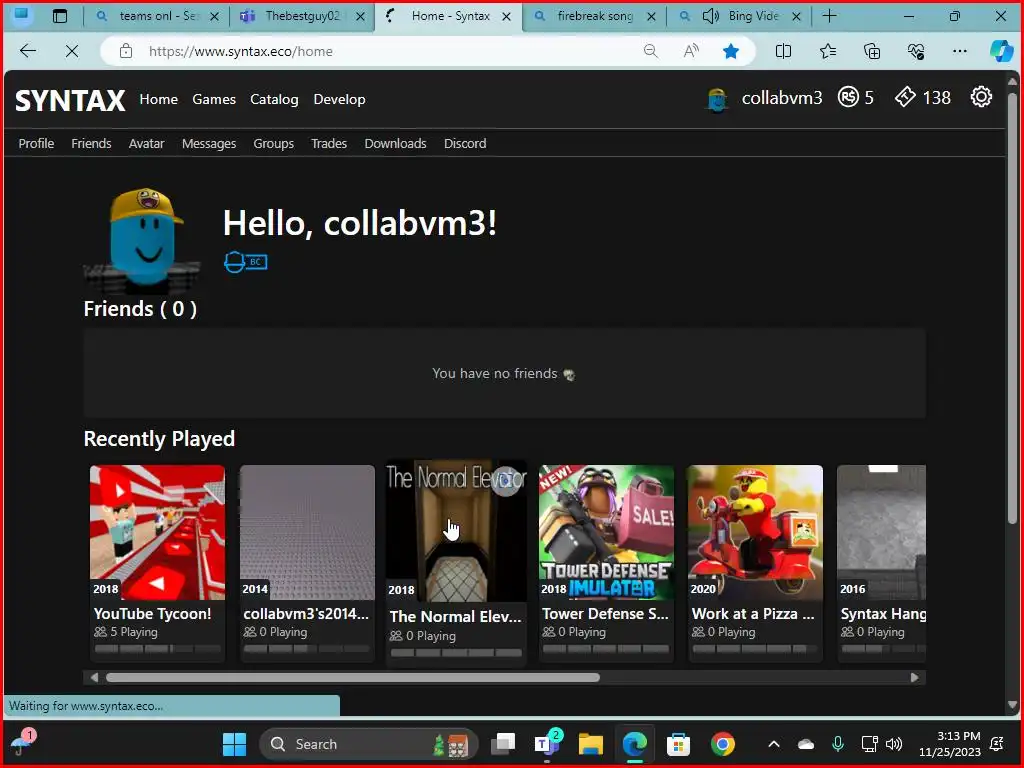Close the firebreak song tab
Image resolution: width=1024 pixels, height=768 pixels.
(651, 17)
